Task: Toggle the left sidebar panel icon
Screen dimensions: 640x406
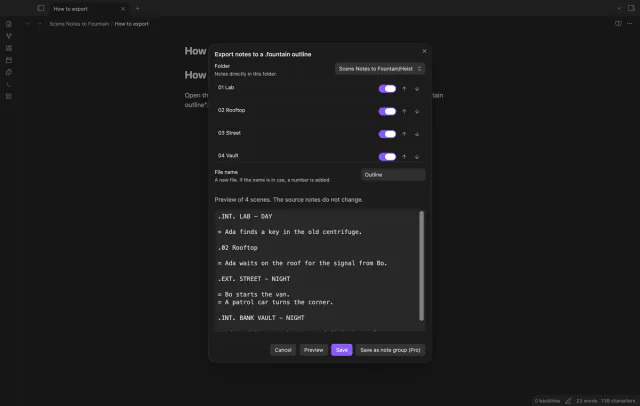Action: pos(40,8)
